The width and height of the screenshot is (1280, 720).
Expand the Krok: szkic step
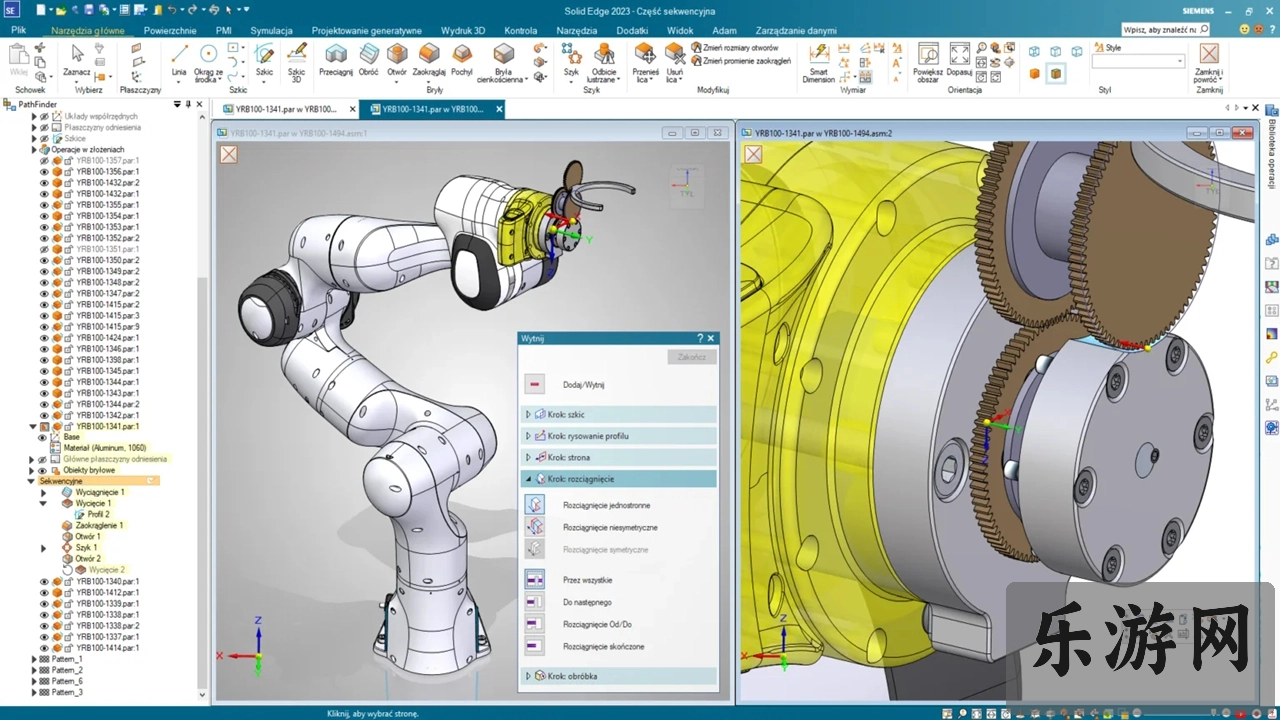click(529, 414)
